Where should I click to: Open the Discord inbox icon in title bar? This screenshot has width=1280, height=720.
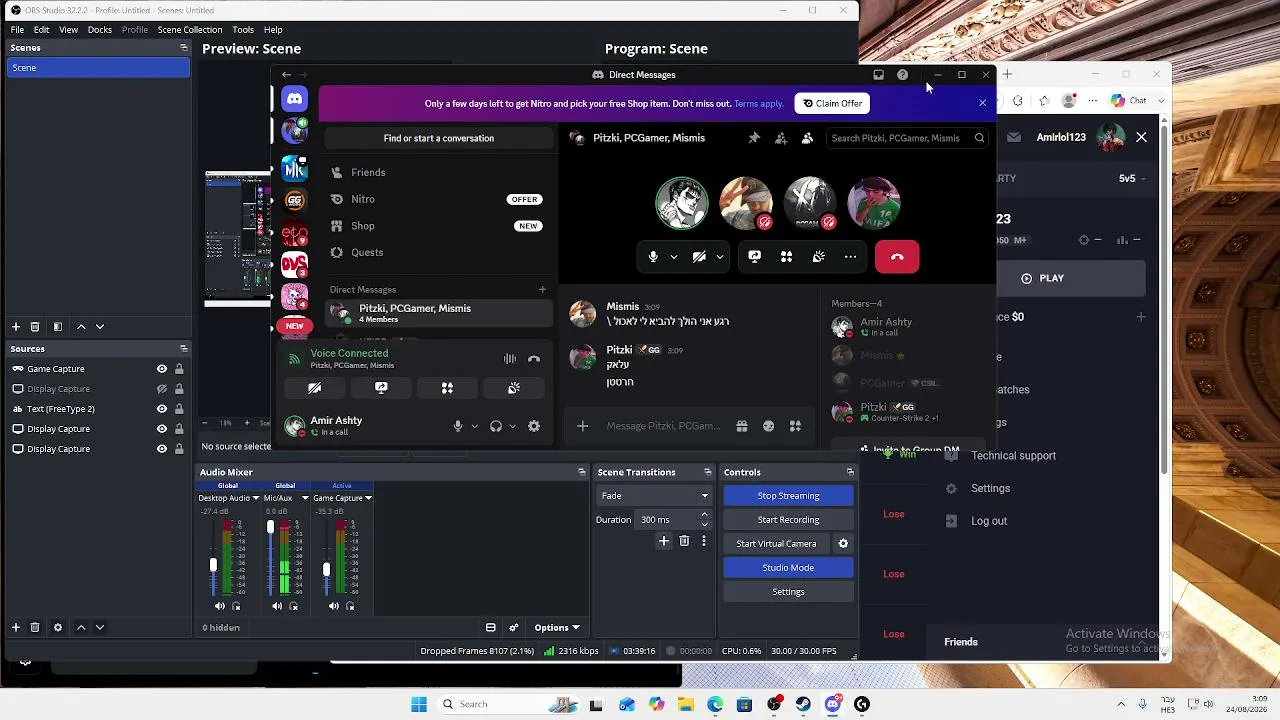pyautogui.click(x=878, y=75)
